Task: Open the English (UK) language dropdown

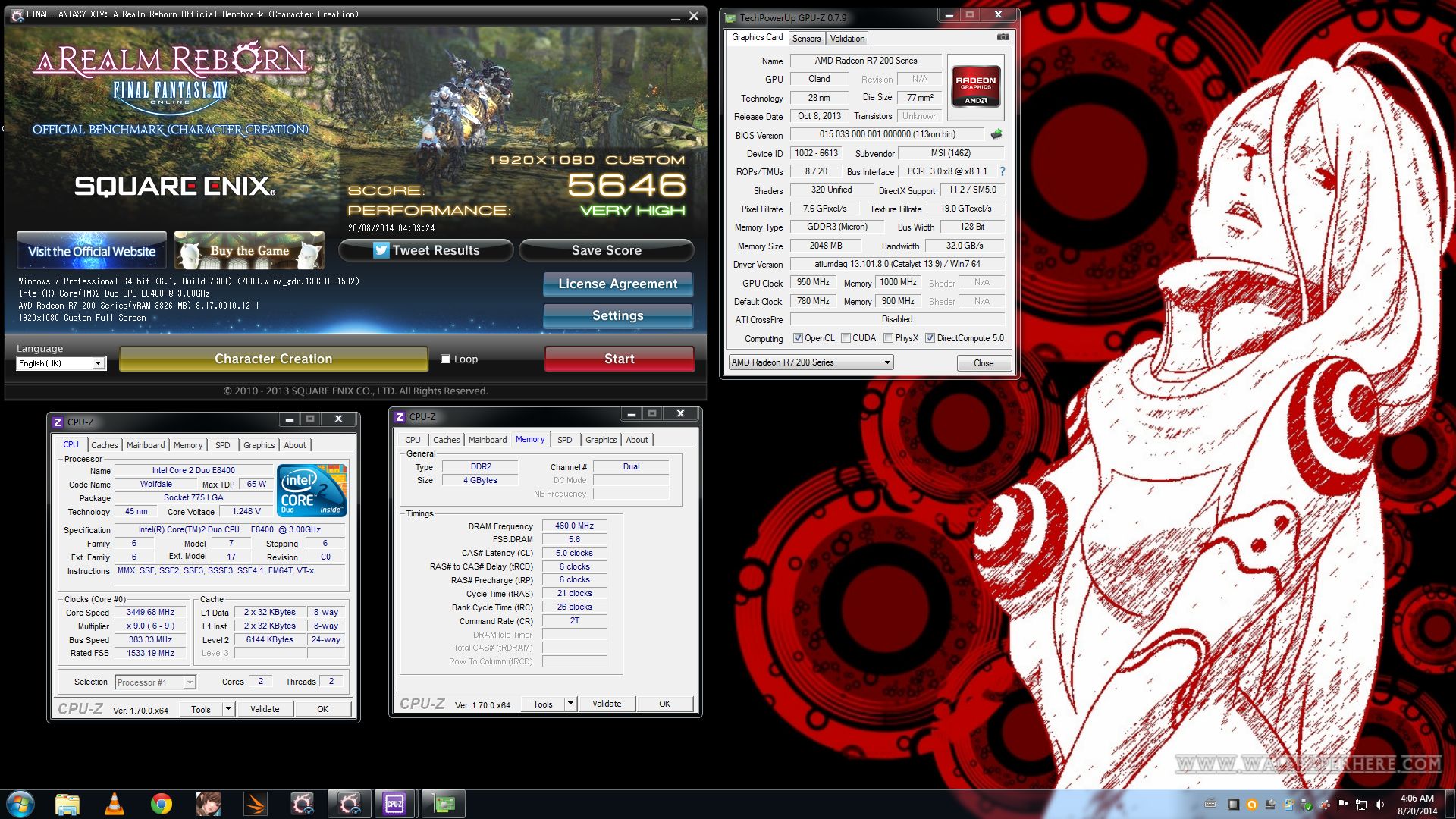Action: point(61,364)
